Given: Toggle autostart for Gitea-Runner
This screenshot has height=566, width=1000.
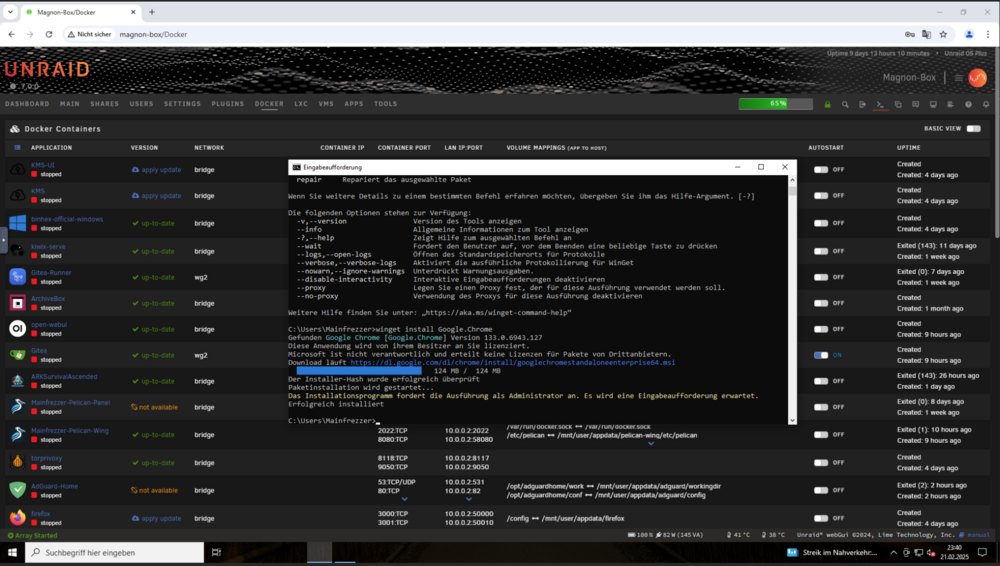Looking at the screenshot, I should tap(821, 277).
